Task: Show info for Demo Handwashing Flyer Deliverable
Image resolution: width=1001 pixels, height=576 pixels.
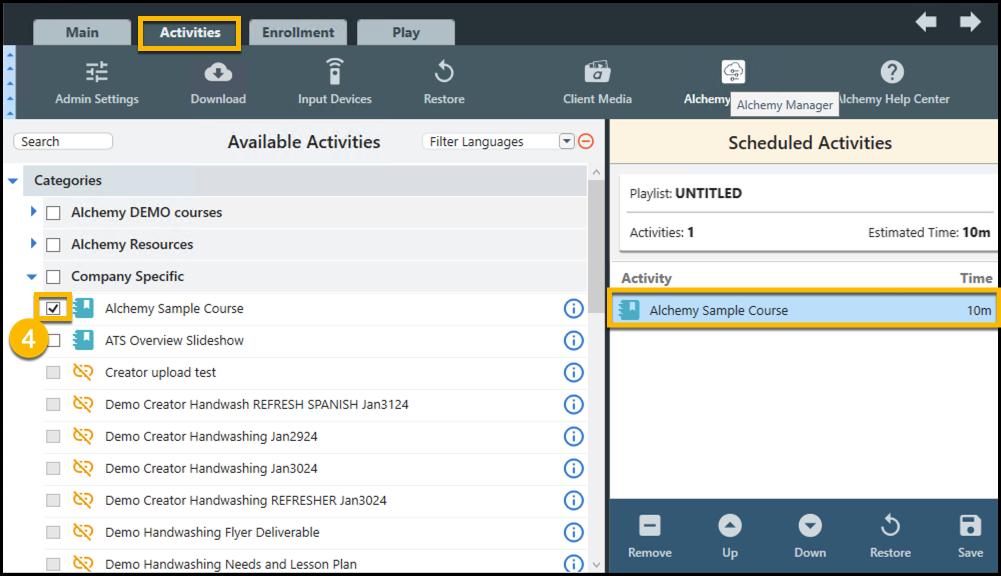Action: click(573, 532)
